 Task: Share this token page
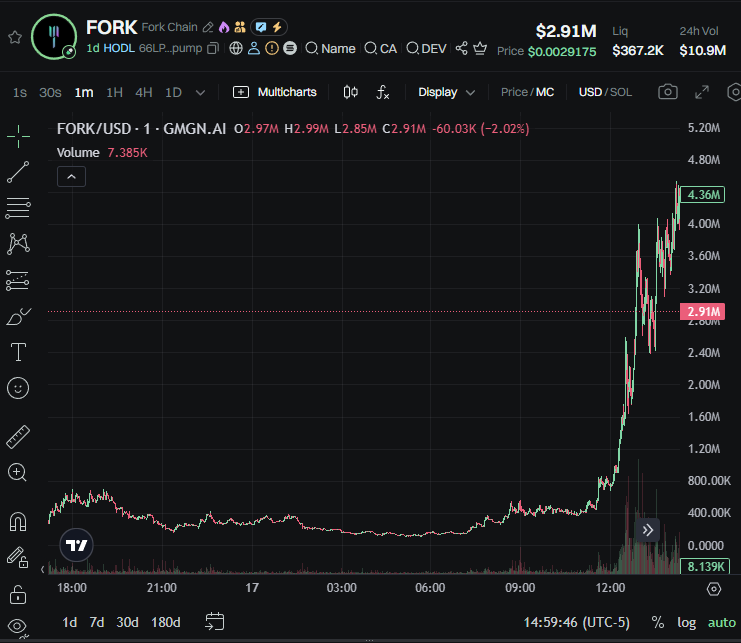click(x=461, y=48)
